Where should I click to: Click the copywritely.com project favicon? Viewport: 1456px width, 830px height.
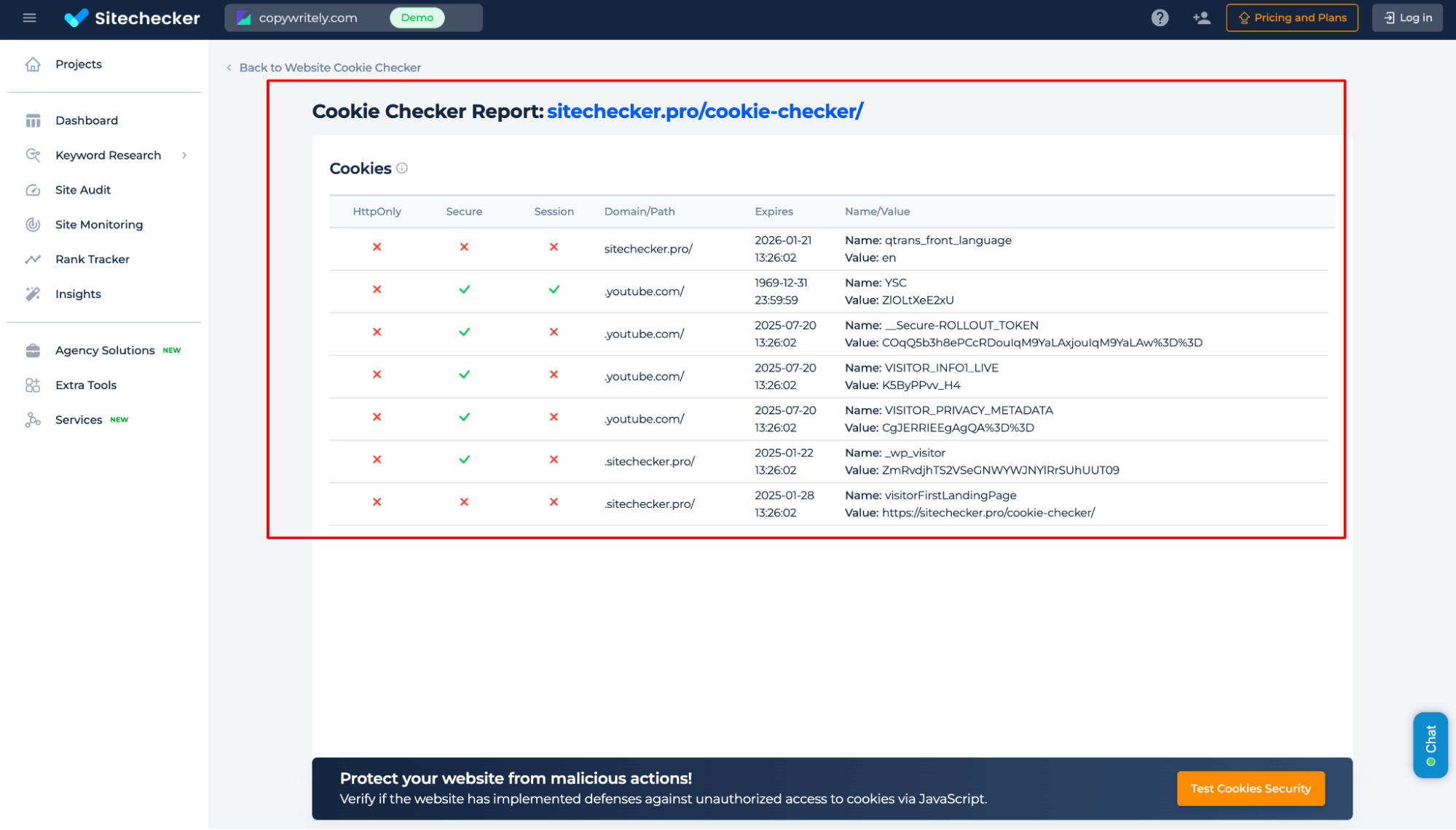[244, 17]
